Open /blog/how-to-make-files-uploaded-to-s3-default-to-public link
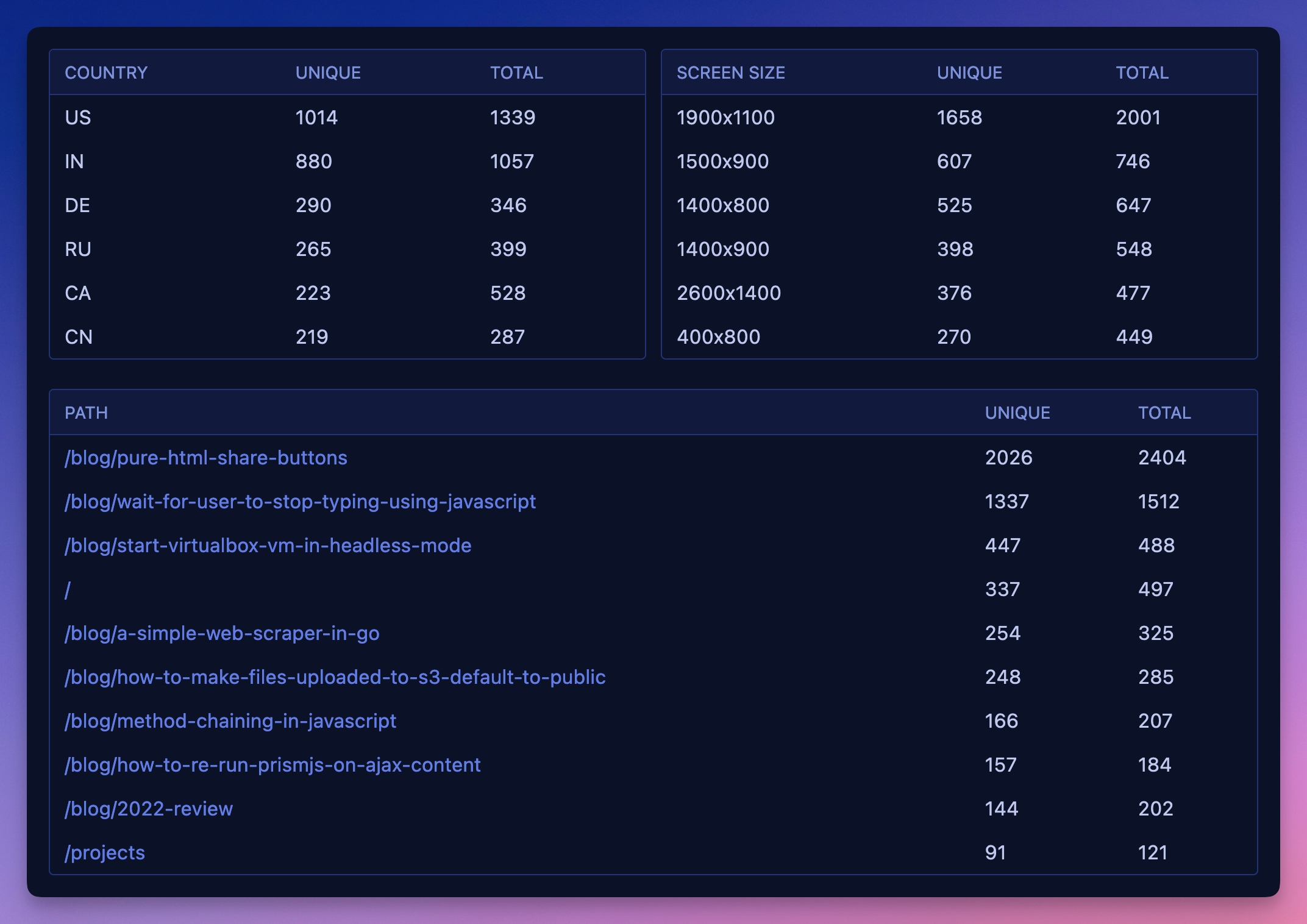The image size is (1307, 924). click(x=335, y=677)
